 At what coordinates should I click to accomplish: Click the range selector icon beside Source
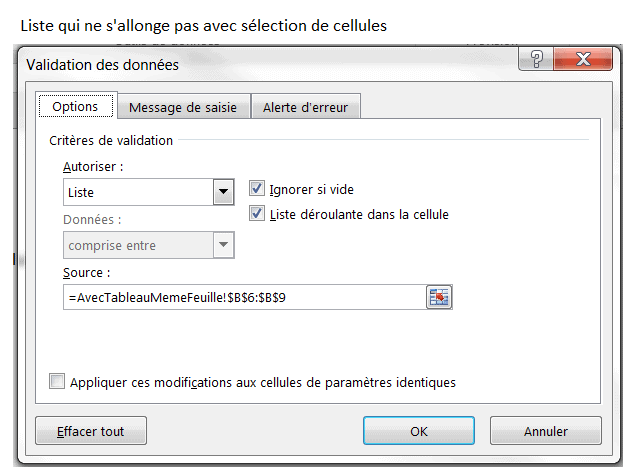[x=439, y=297]
